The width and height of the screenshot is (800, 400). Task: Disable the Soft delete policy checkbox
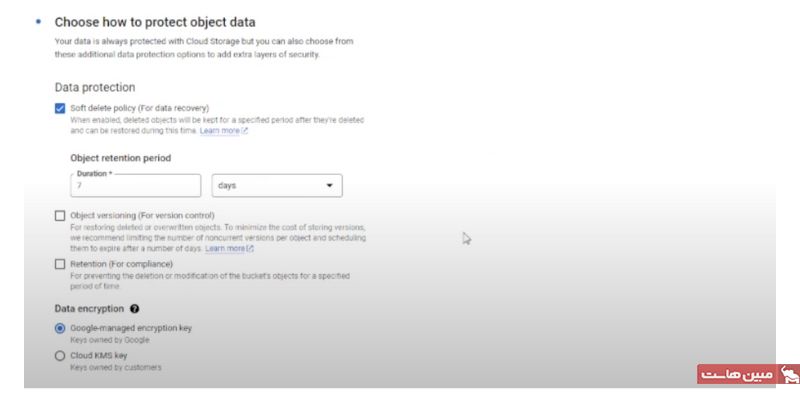pyautogui.click(x=61, y=107)
